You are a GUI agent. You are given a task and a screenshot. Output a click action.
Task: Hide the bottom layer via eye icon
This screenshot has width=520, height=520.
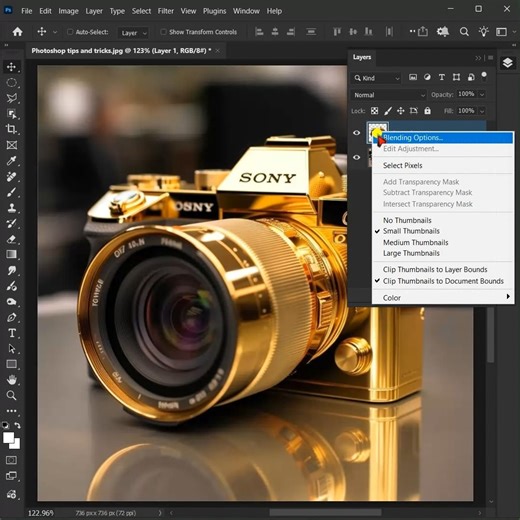point(357,157)
